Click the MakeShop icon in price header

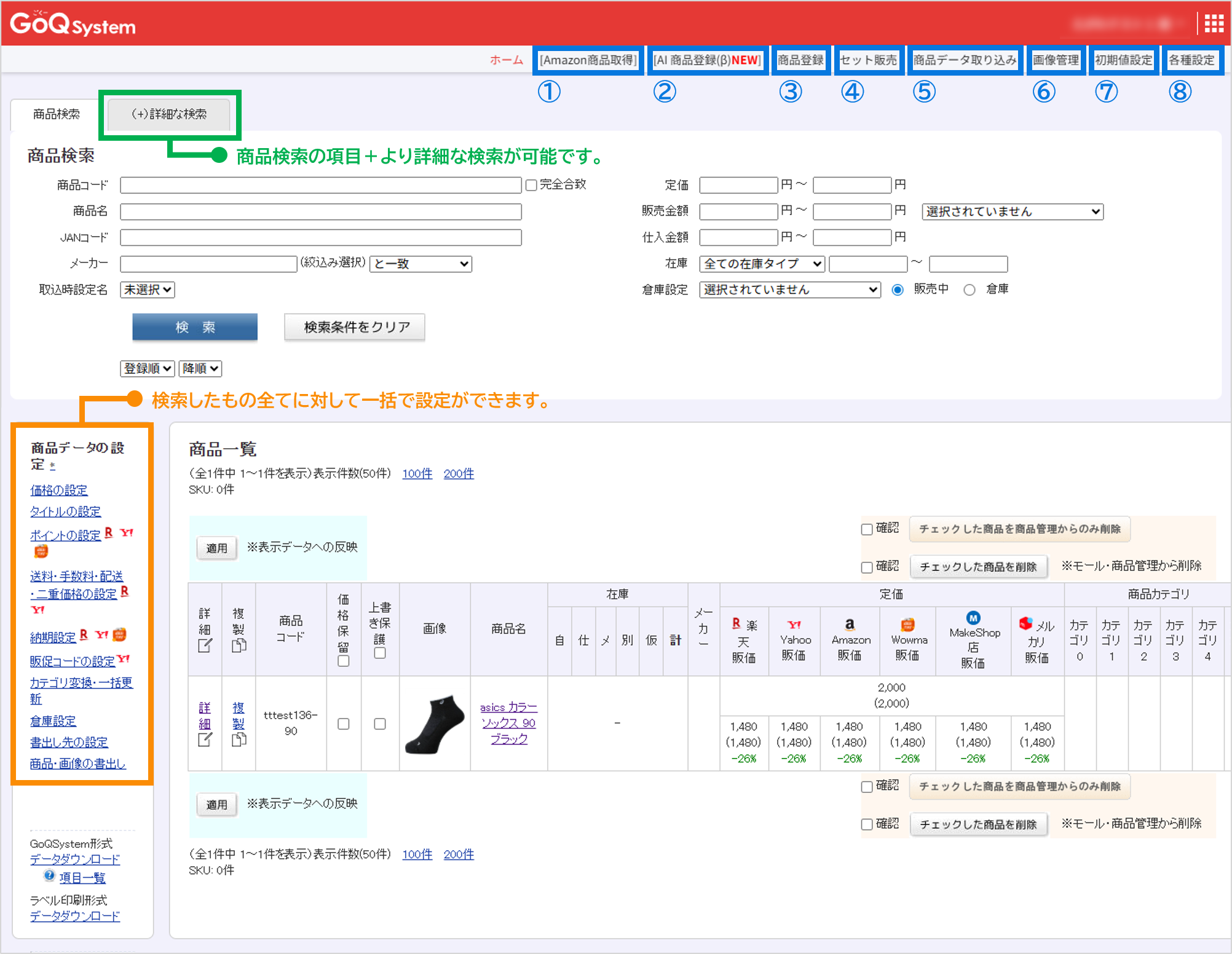973,618
